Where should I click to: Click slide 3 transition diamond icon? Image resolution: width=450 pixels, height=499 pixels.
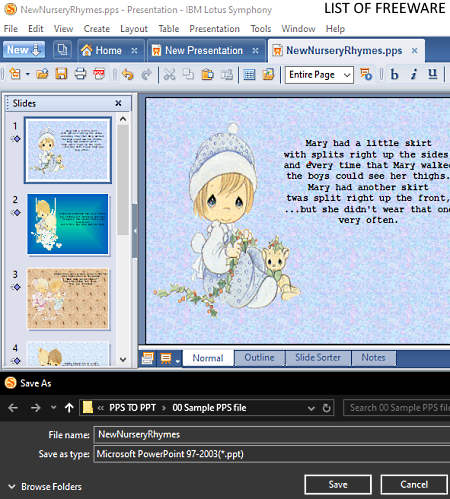coord(16,287)
